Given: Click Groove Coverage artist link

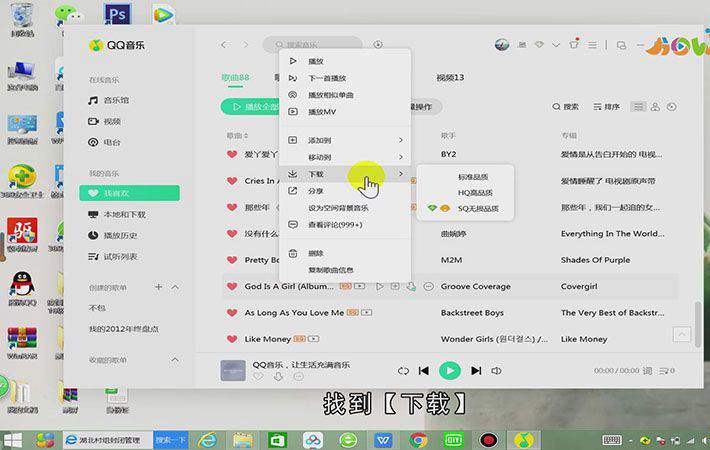Looking at the screenshot, I should 475,287.
